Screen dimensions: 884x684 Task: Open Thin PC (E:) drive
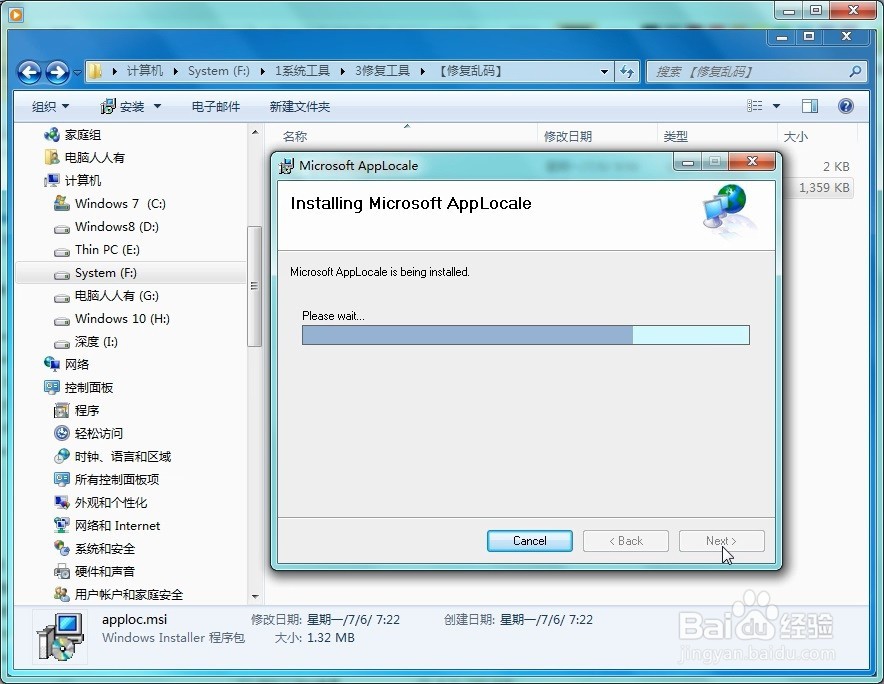tap(97, 250)
